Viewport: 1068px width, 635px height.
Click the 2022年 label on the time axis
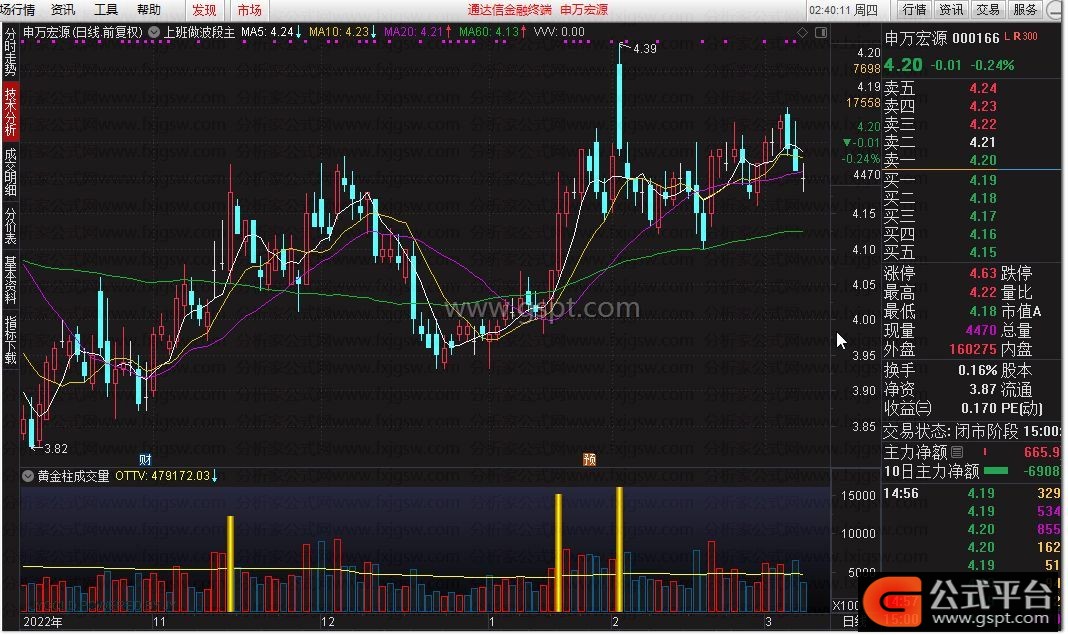pos(43,622)
